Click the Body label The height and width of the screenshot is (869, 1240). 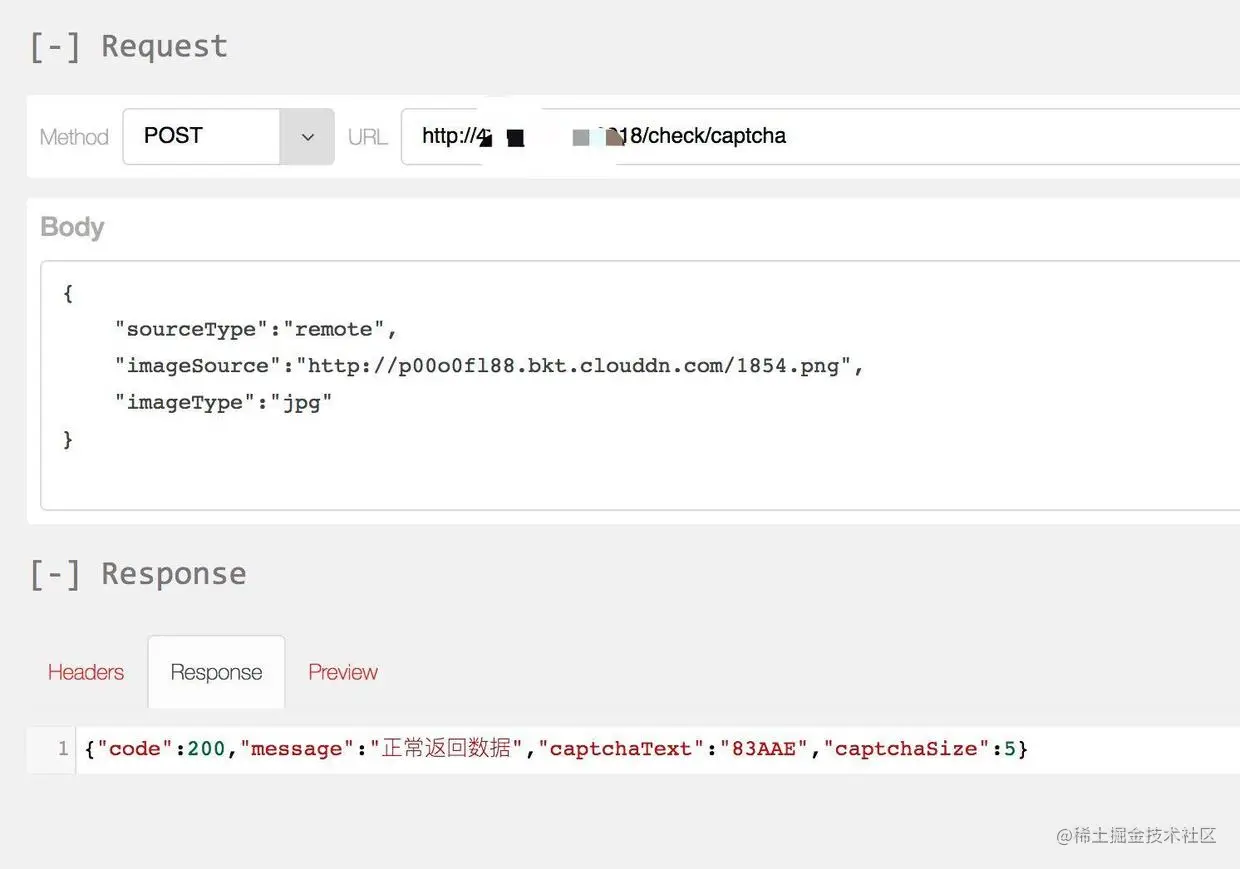[72, 227]
